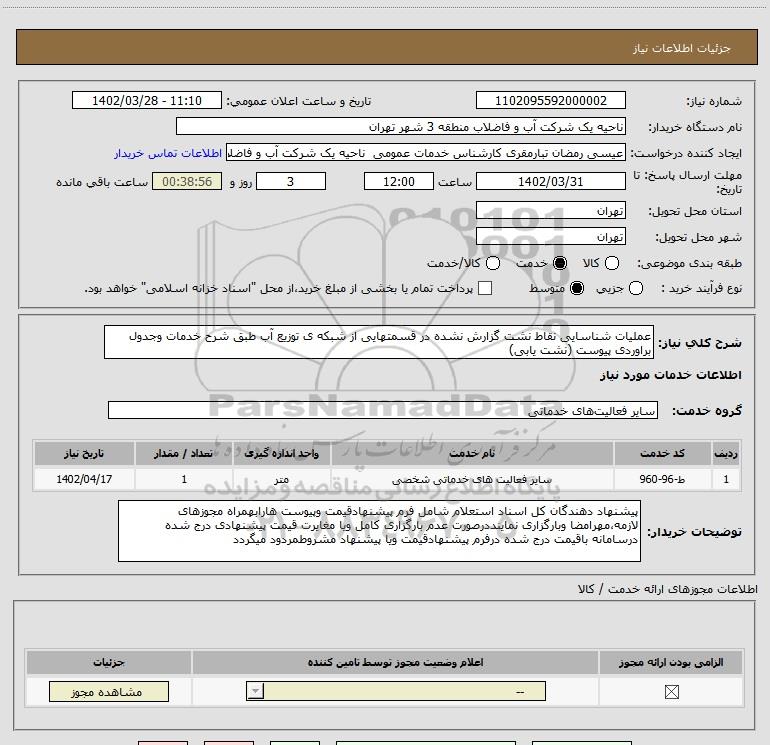Toggle Islamic treasury bonds payment checkbox
770x745 pixels.
pos(485,288)
